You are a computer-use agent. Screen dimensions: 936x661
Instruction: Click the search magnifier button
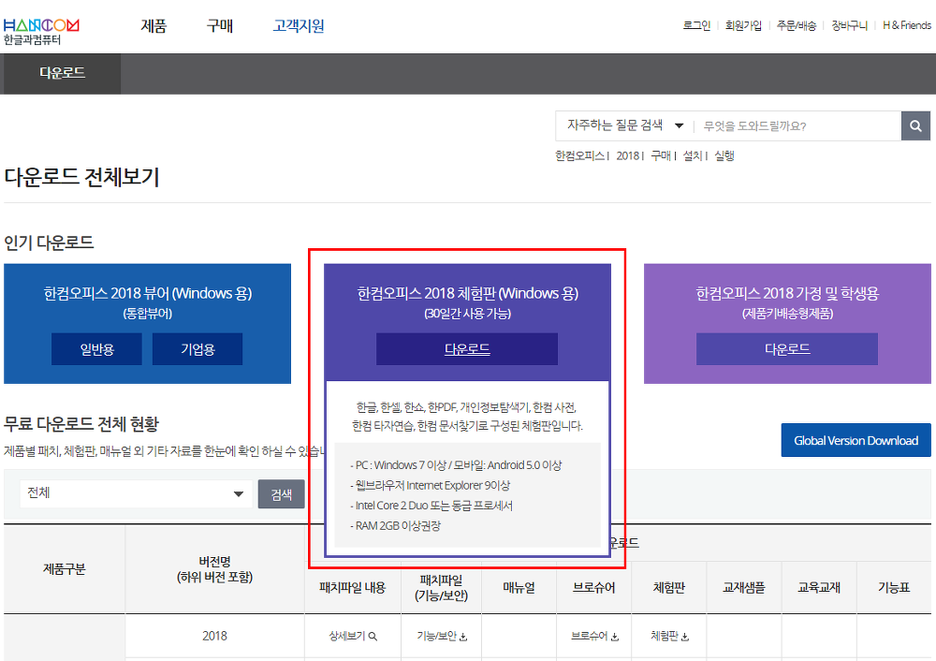coord(915,126)
